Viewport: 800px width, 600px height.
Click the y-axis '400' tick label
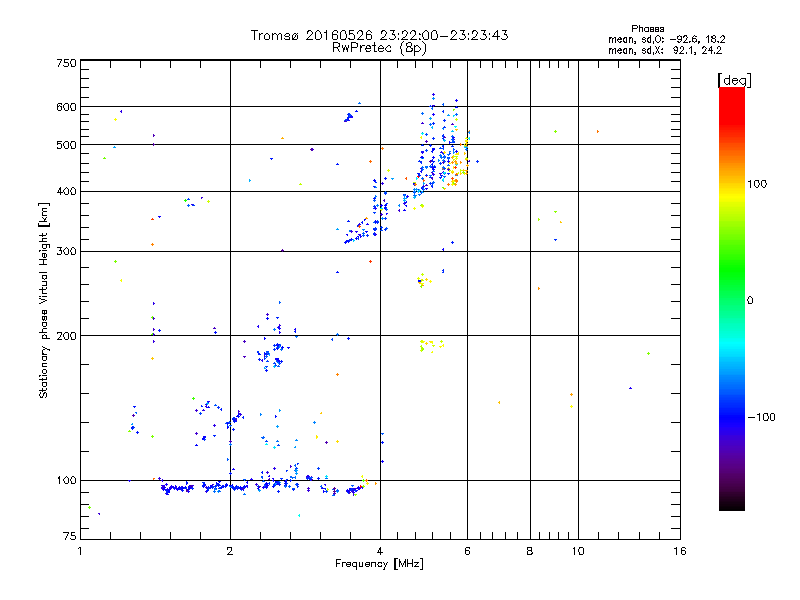tap(66, 192)
